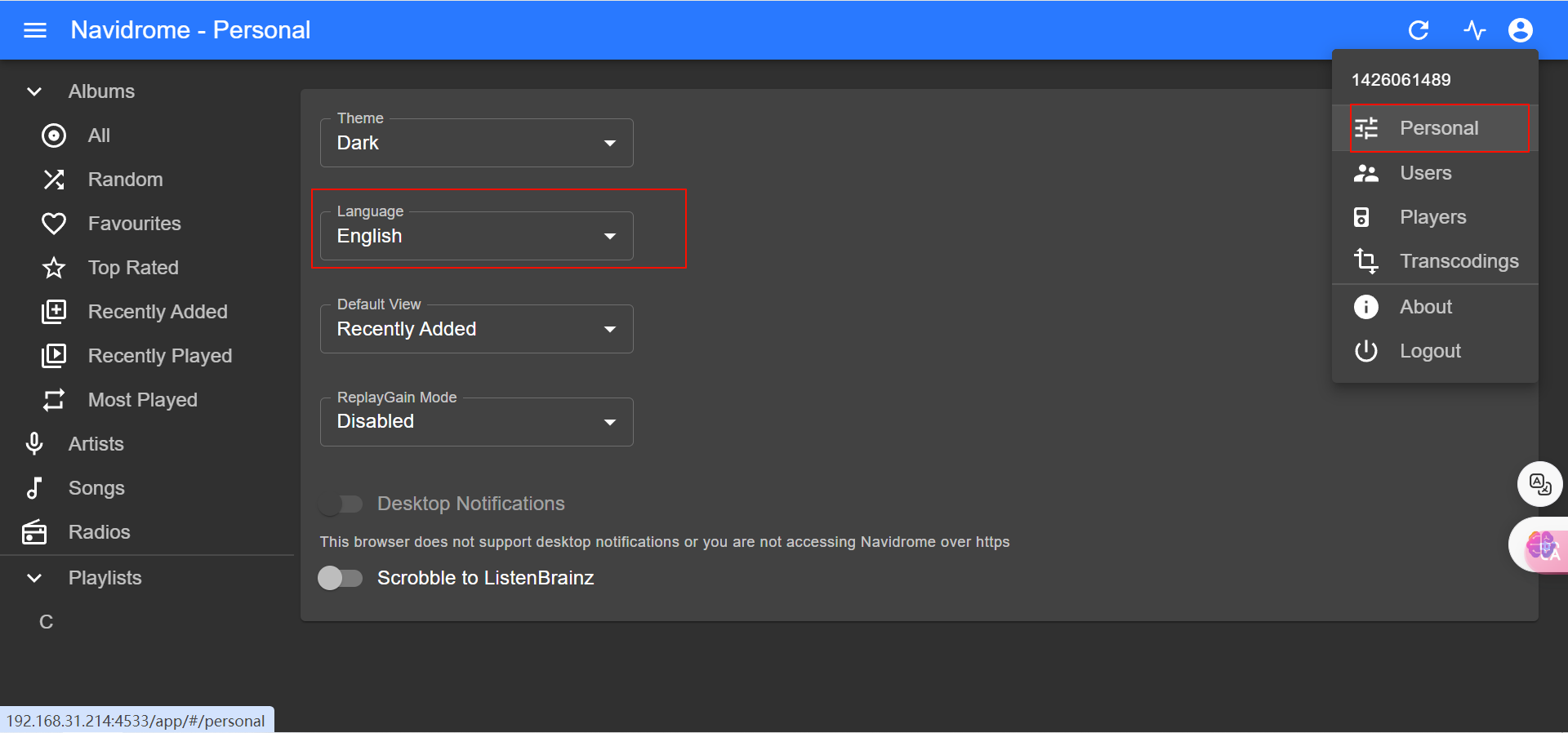Open the activity pulse icon
This screenshot has width=1568, height=733.
pos(1475,30)
